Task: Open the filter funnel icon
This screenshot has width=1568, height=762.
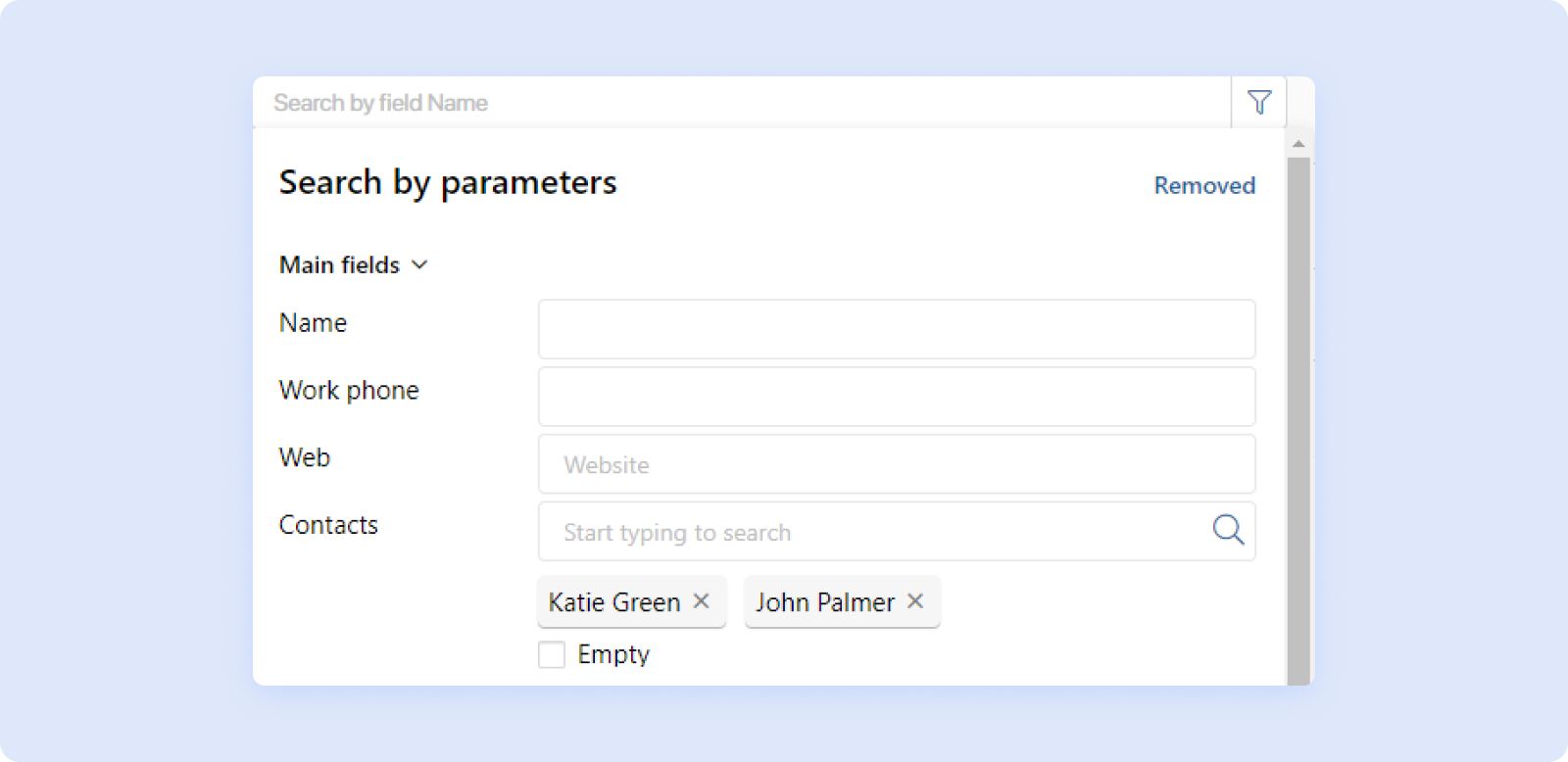Action: (x=1259, y=102)
